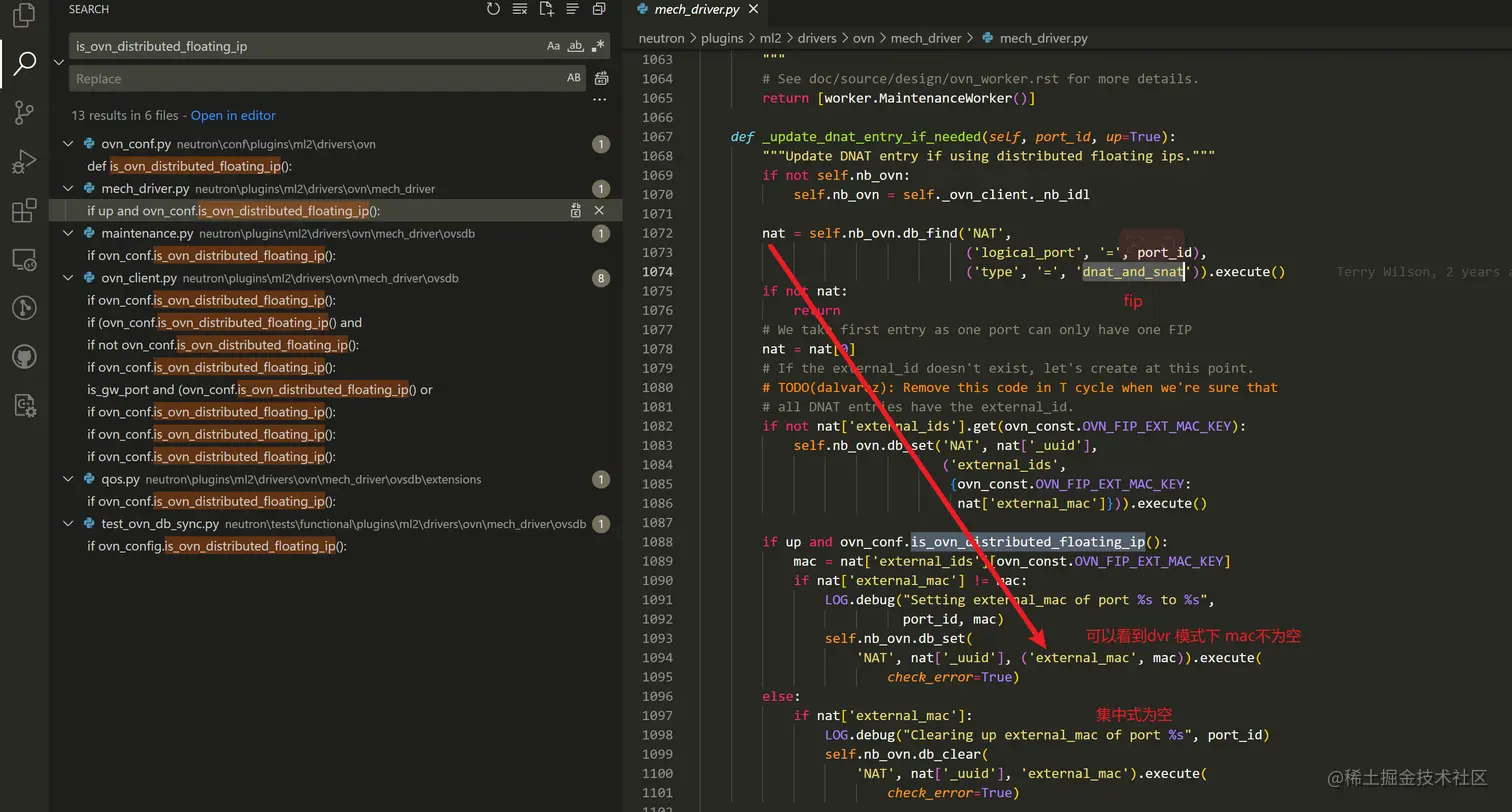Open the Explorer view in activity bar

(24, 15)
